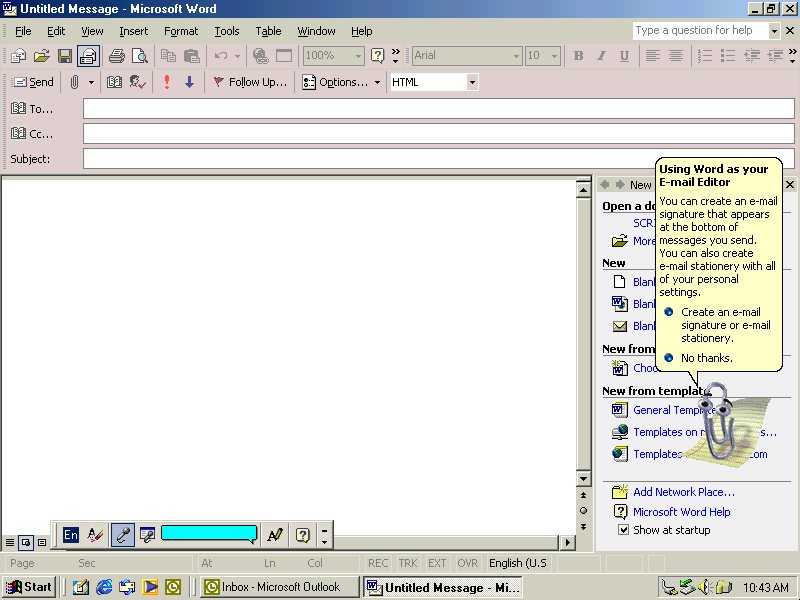This screenshot has width=800, height=600.
Task: Select 'Create an e-mail signature or e-mail stationery'
Action: pos(726,325)
